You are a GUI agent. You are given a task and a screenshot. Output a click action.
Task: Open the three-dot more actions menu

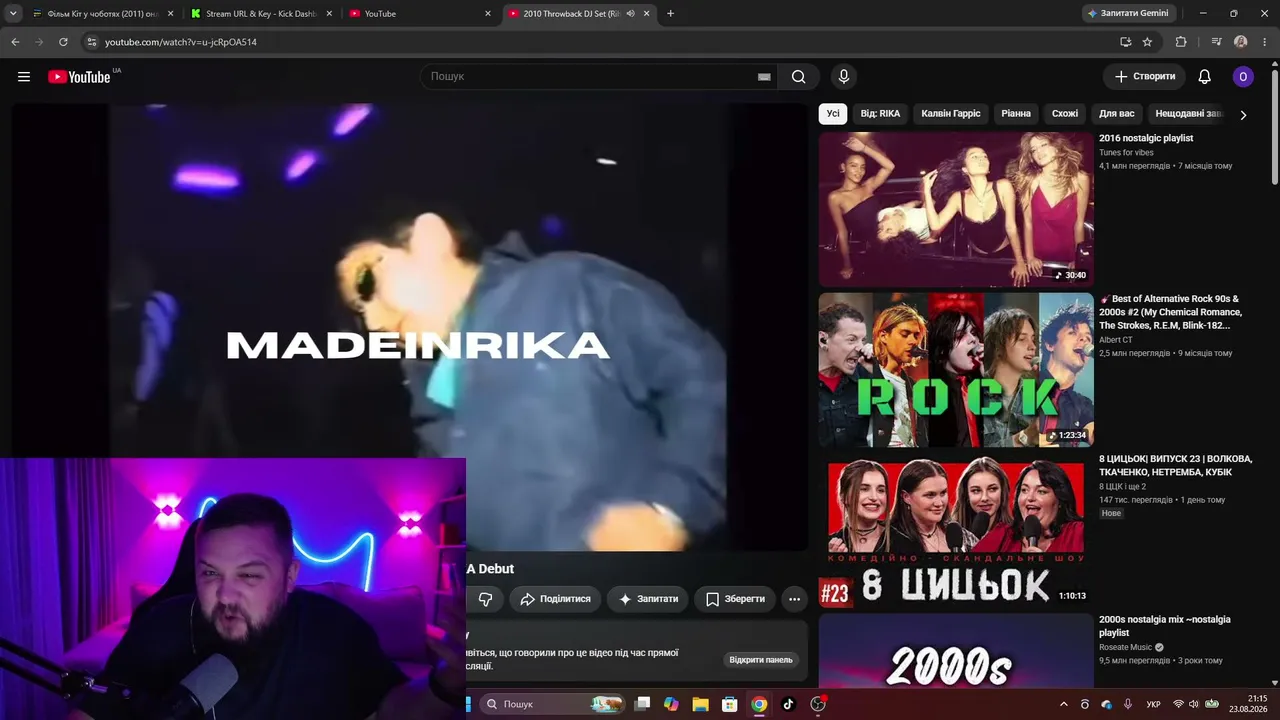pyautogui.click(x=794, y=599)
